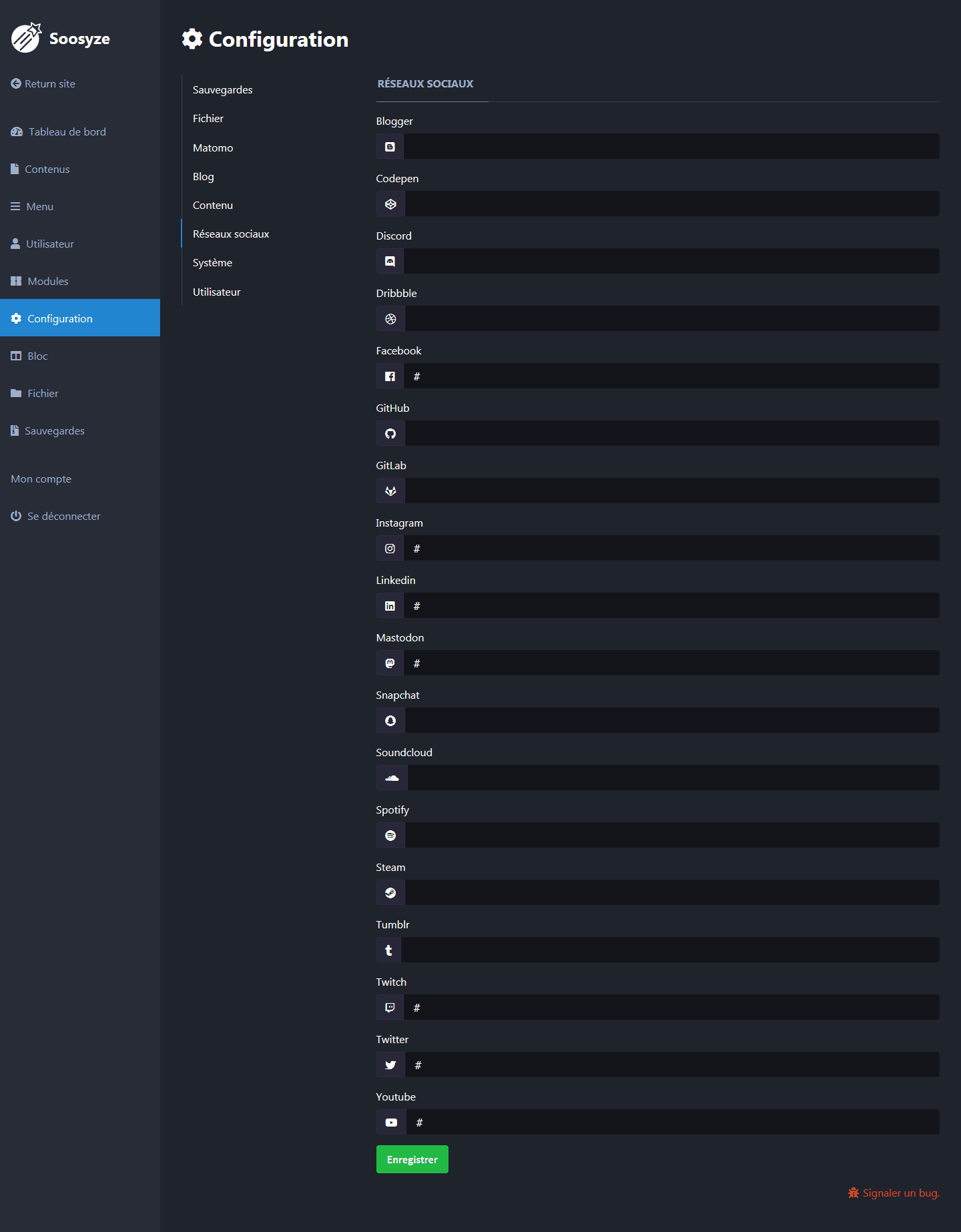Click the Enregistrer button

point(412,1159)
